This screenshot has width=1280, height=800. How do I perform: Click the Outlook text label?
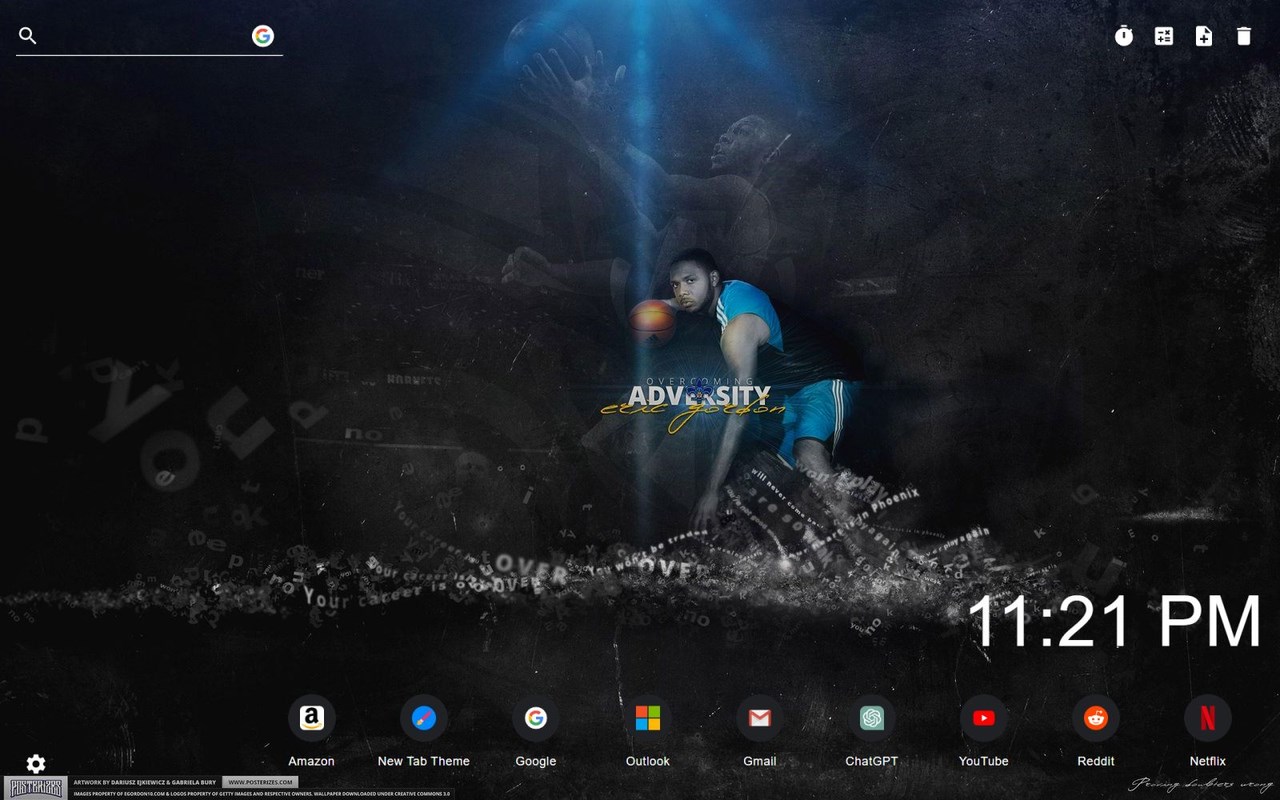(648, 761)
